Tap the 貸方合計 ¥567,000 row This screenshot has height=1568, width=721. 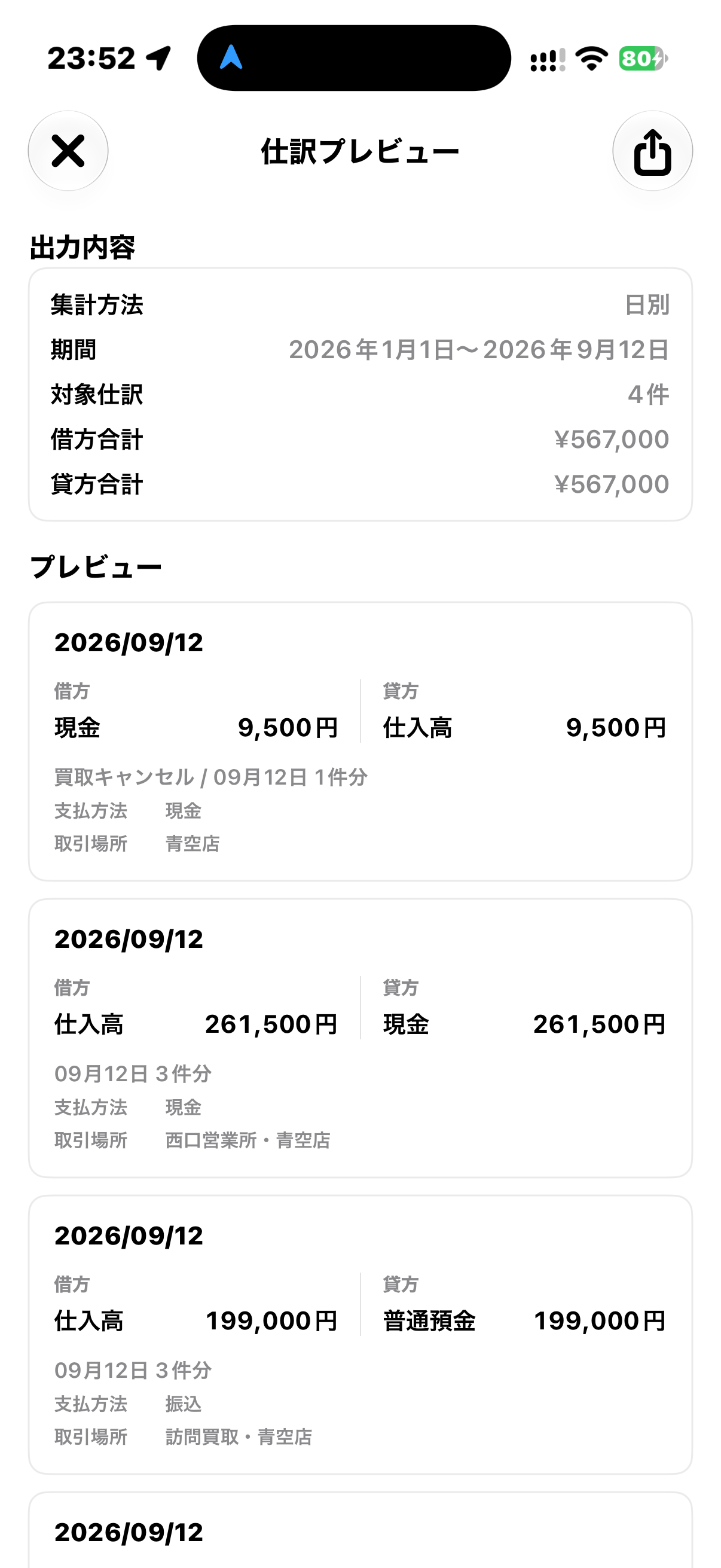tap(360, 484)
